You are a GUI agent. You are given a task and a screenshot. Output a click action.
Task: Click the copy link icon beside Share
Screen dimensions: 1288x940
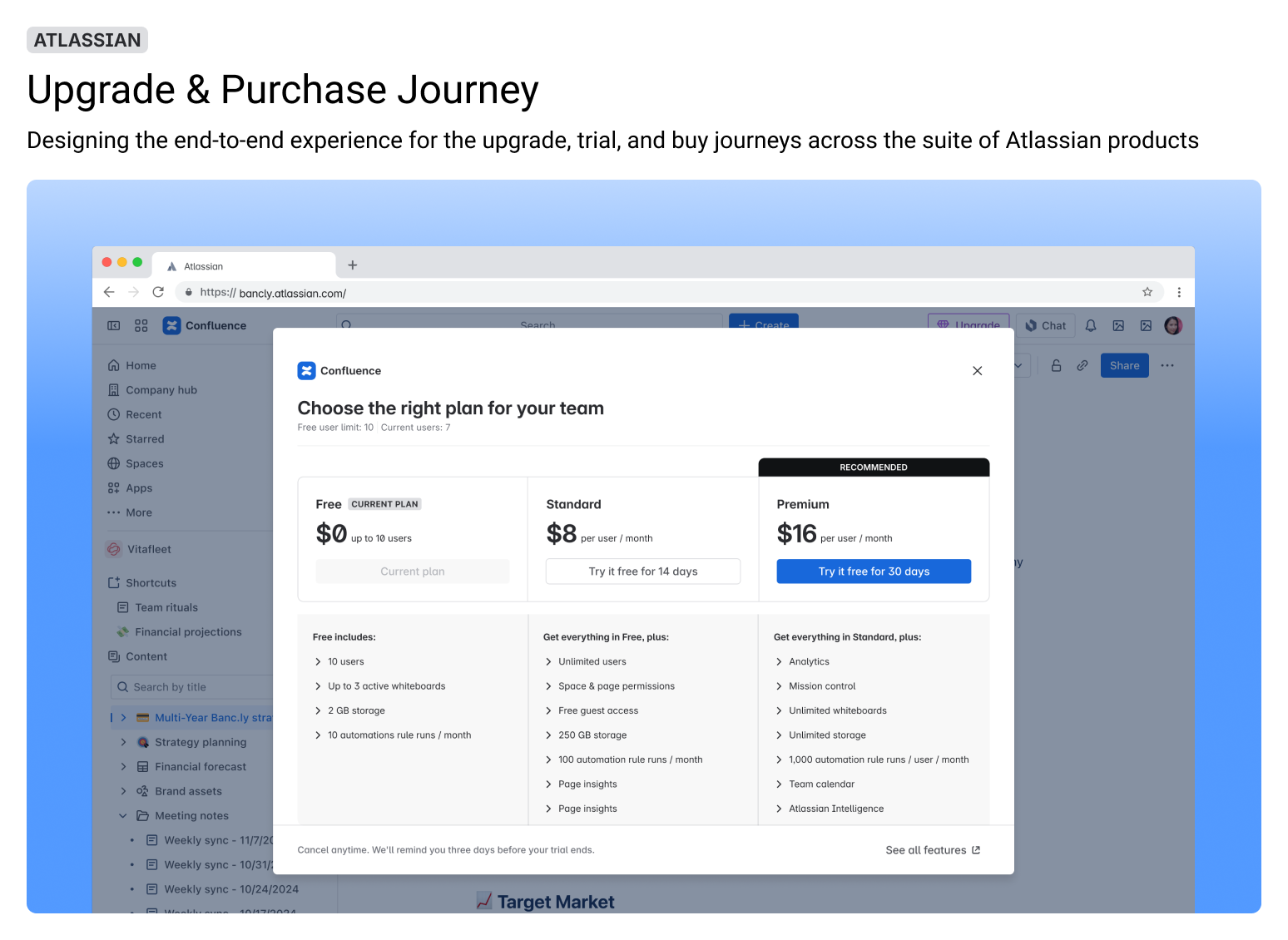1082,365
